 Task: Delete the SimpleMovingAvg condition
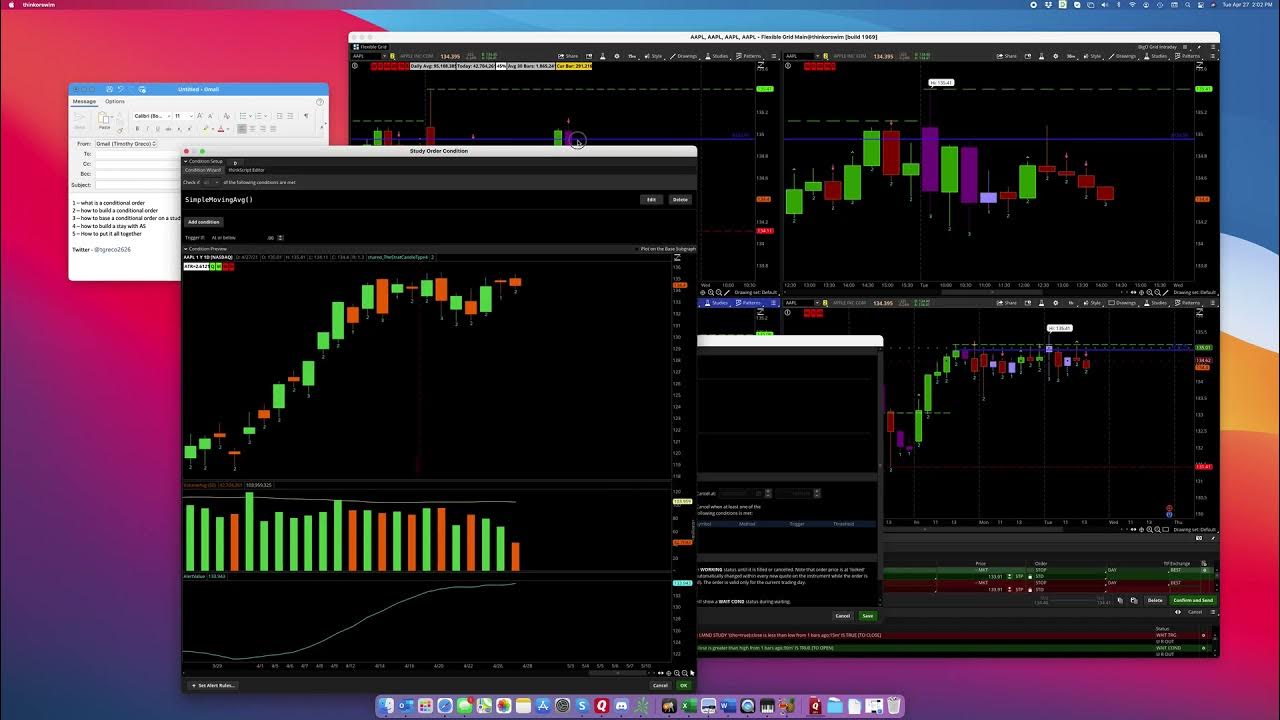(680, 199)
